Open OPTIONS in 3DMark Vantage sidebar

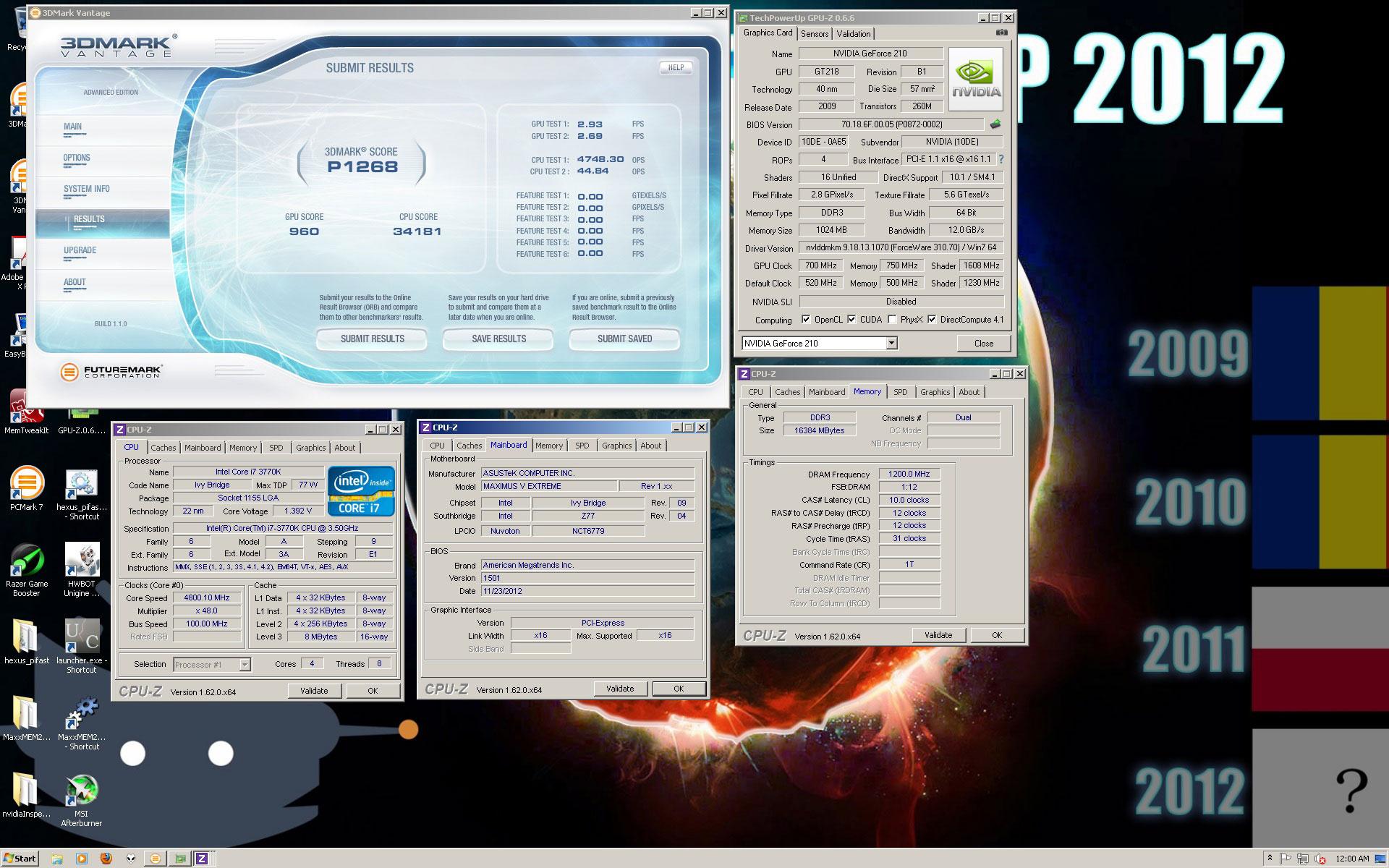77,158
